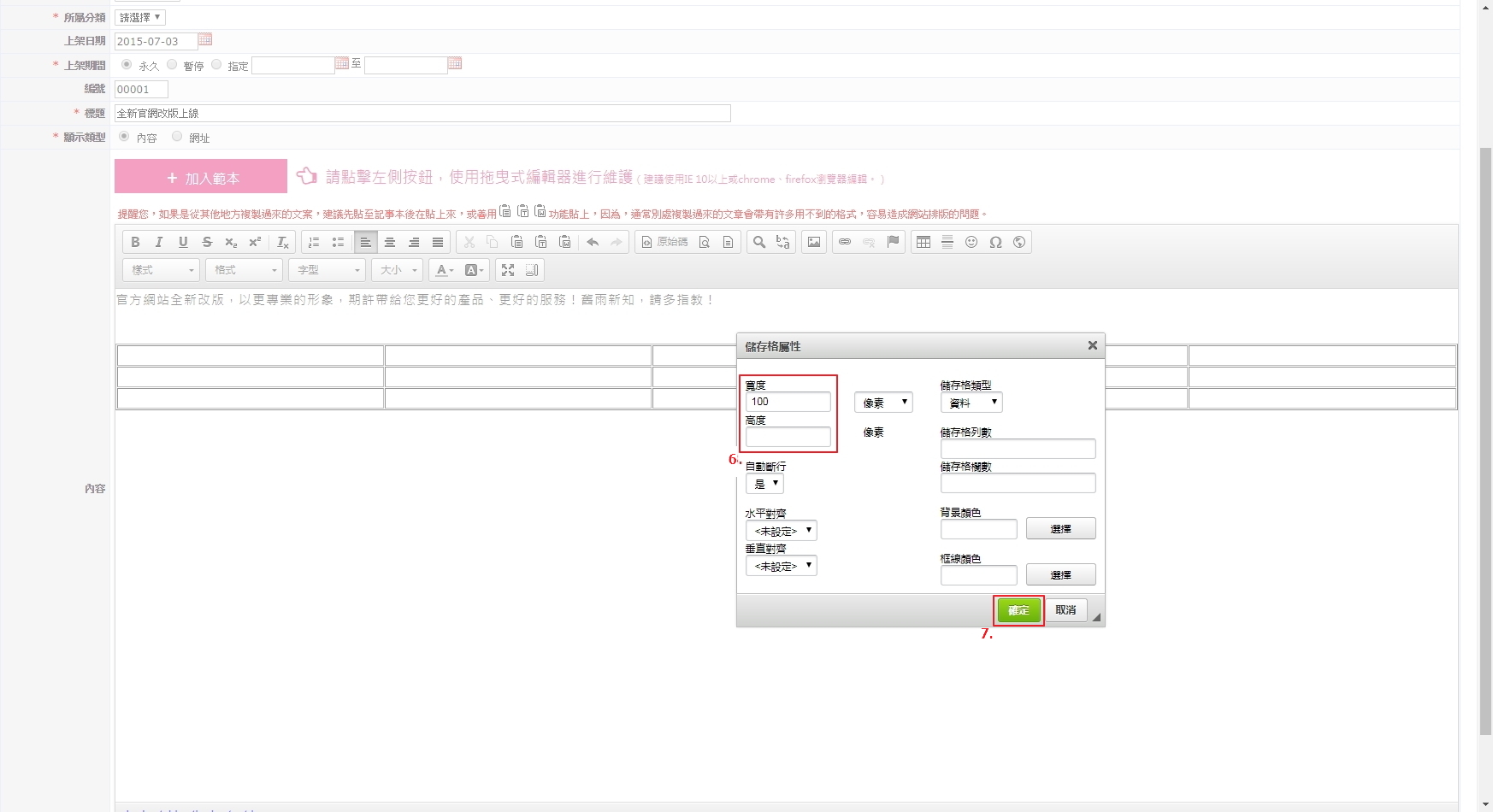Select the 暫停 radio button
Image resolution: width=1493 pixels, height=812 pixels.
pyautogui.click(x=172, y=65)
